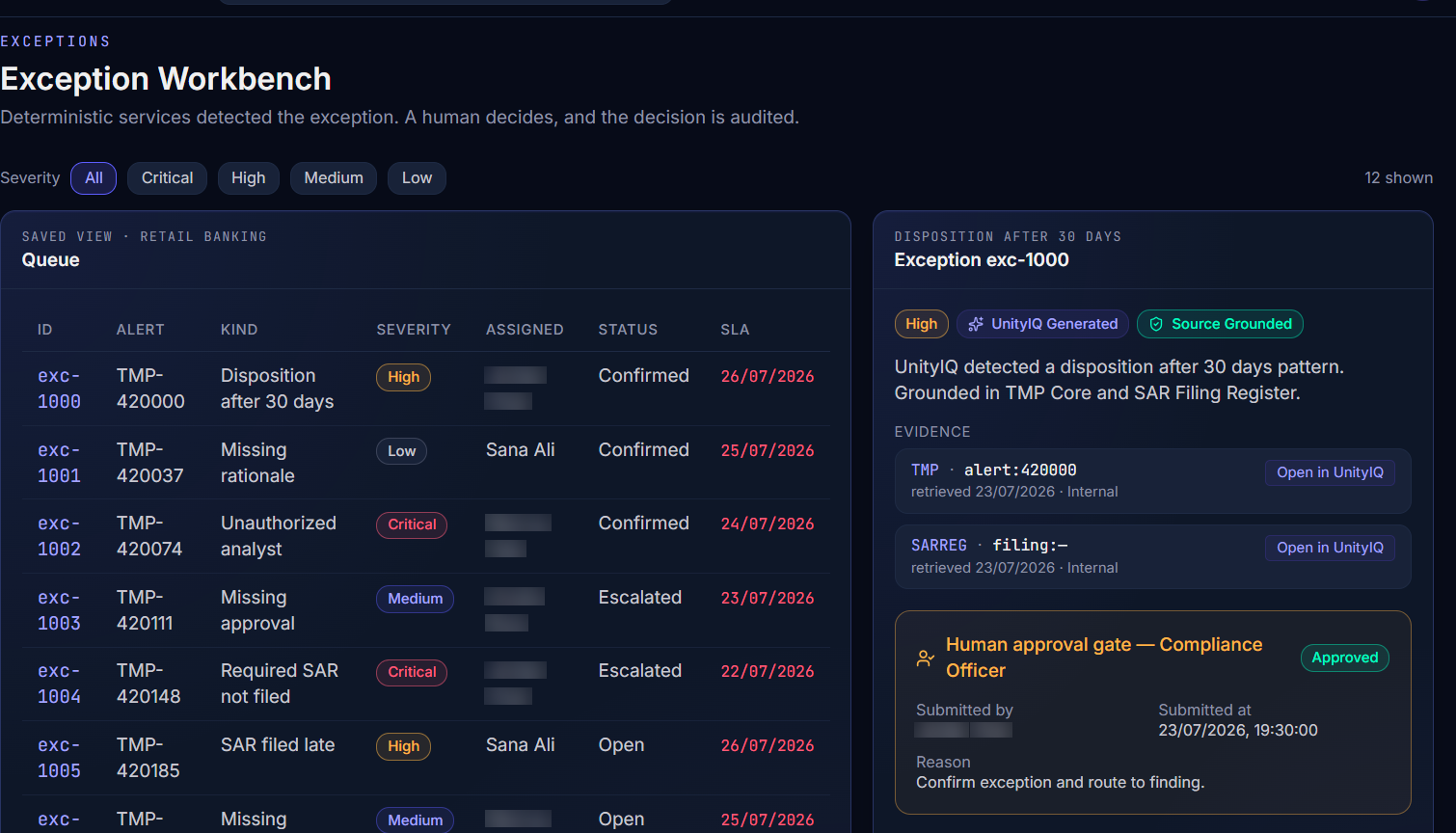This screenshot has height=833, width=1456.
Task: Open exception exc-1000 link
Action: (59, 389)
